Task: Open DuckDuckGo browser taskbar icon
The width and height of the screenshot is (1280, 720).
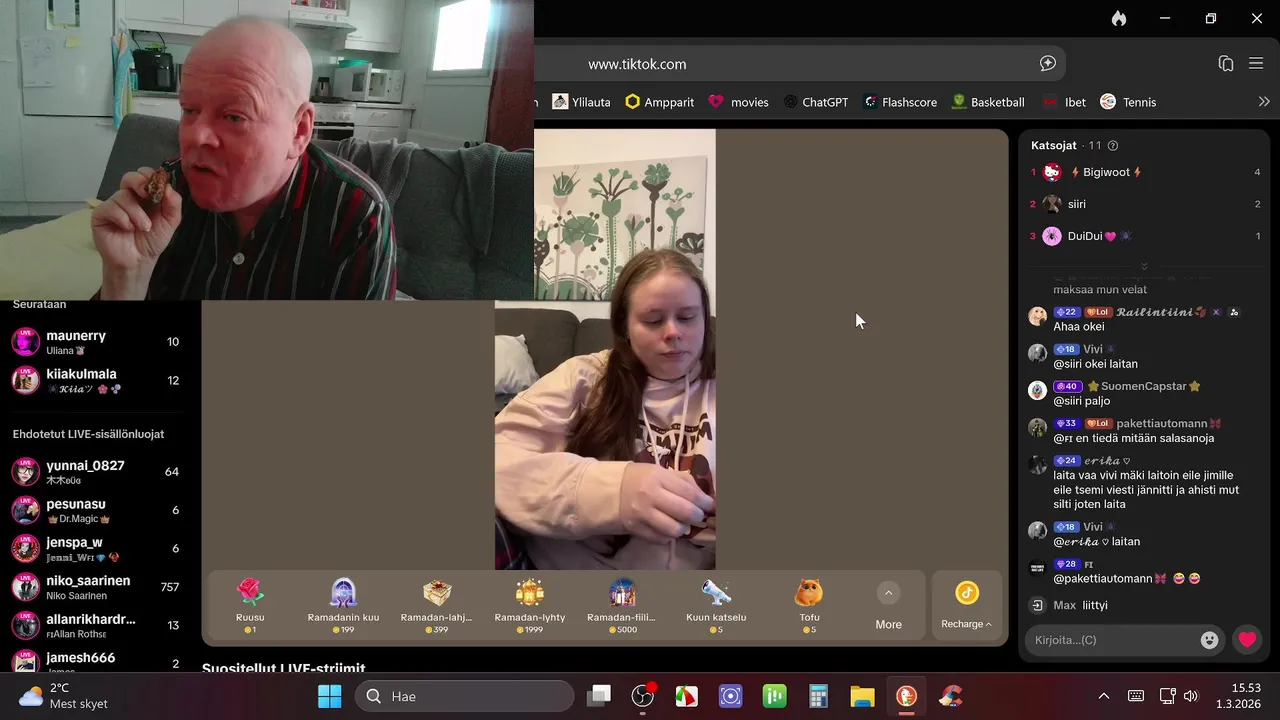Action: tap(906, 696)
